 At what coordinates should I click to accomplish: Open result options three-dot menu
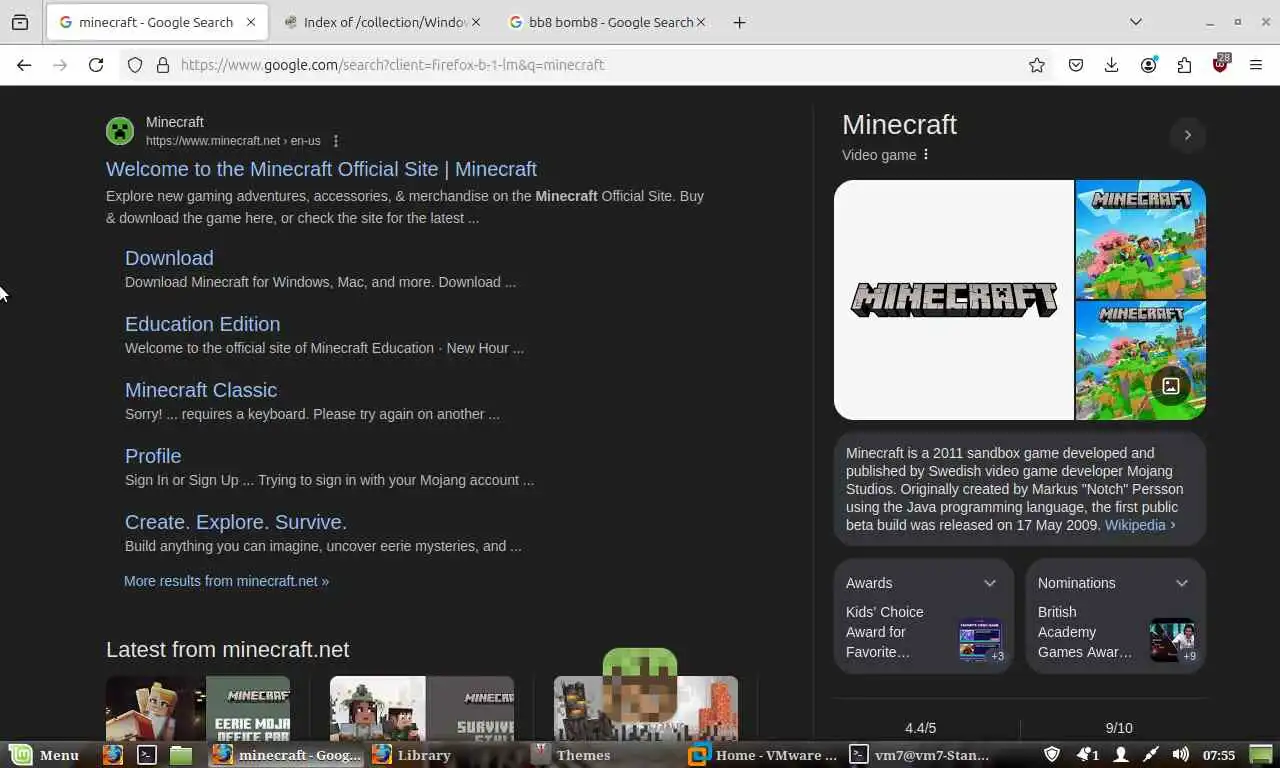coord(336,141)
